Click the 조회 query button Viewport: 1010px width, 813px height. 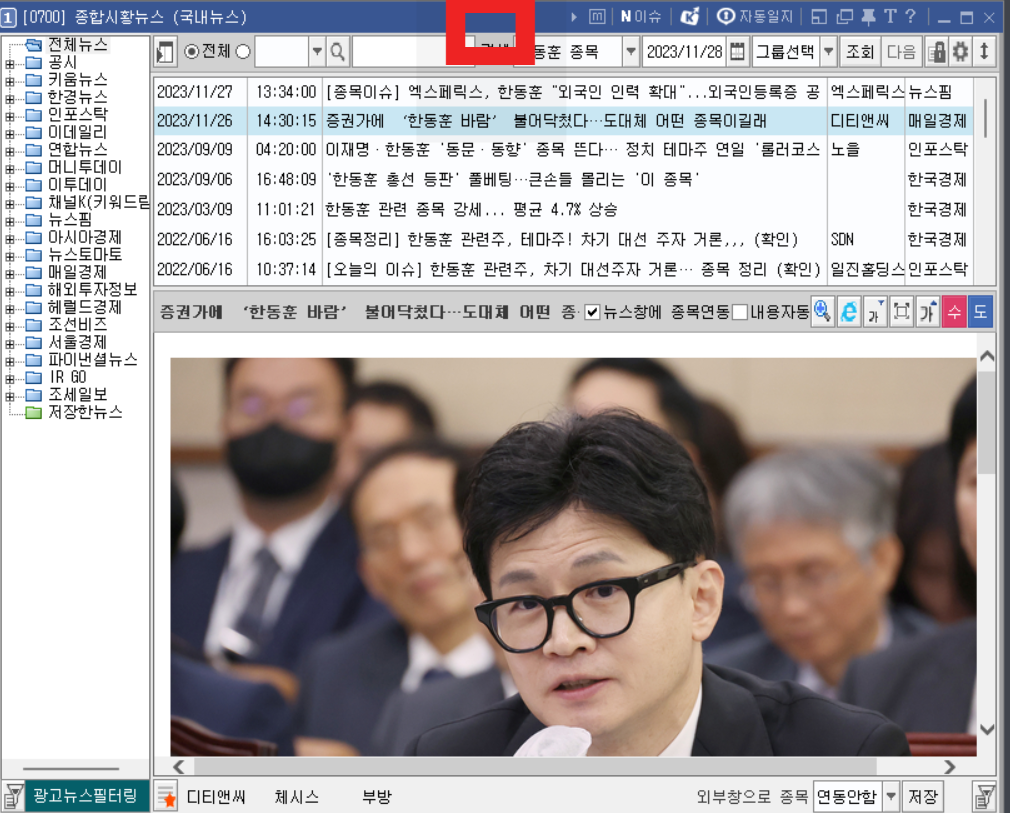pyautogui.click(x=861, y=52)
